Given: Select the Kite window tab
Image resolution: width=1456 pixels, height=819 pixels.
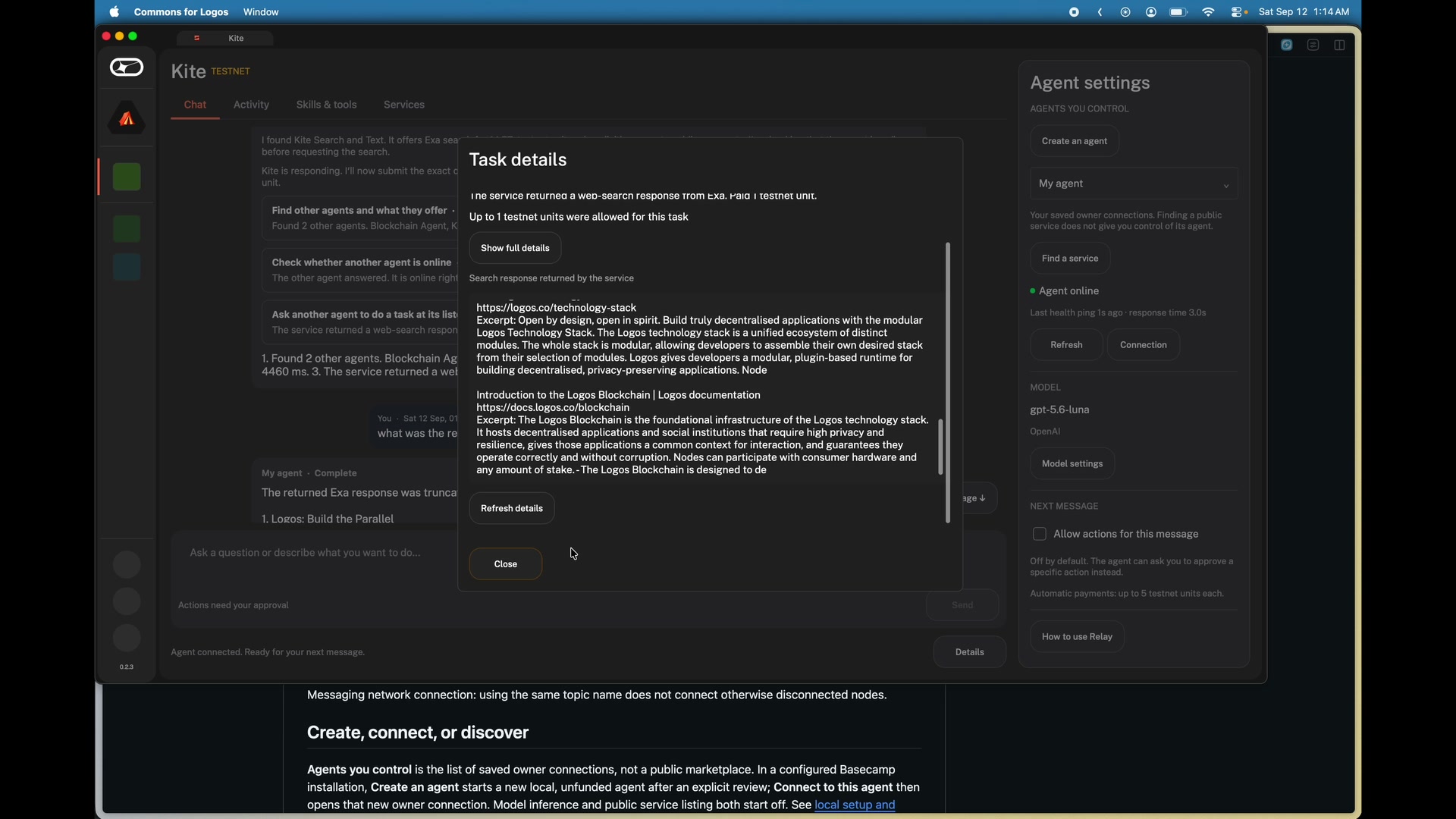Looking at the screenshot, I should (225, 38).
